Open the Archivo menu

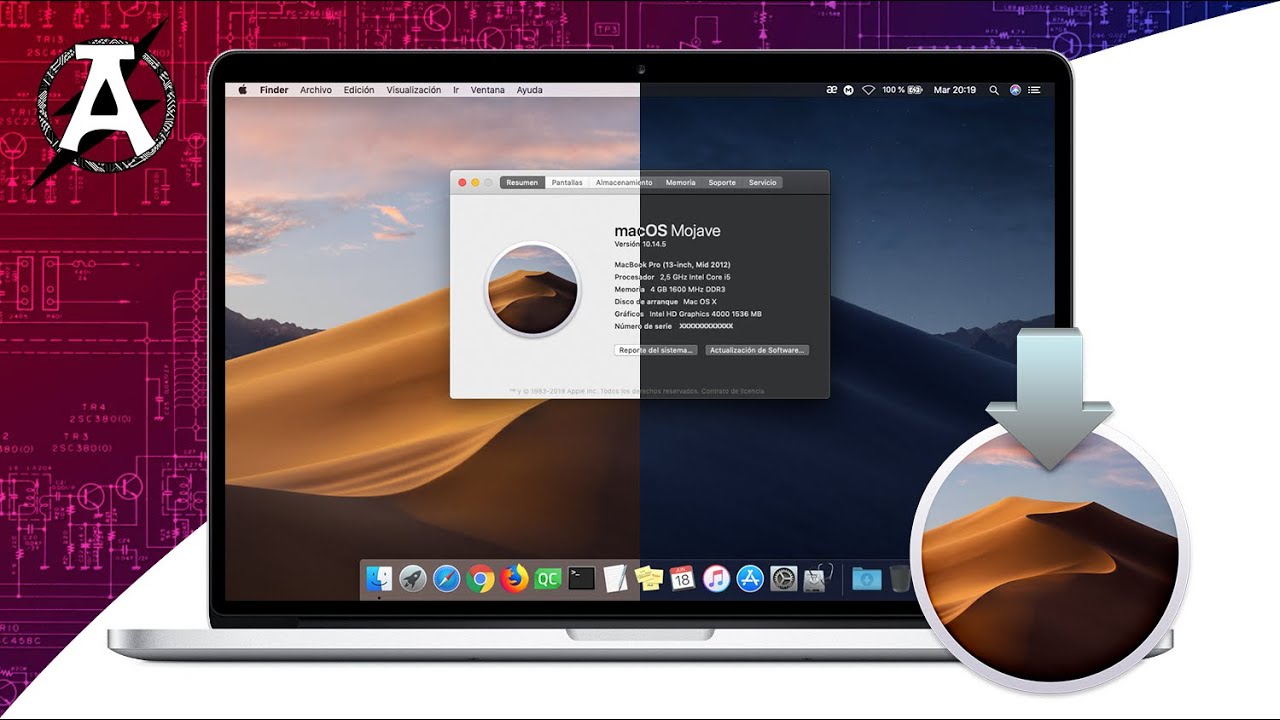tap(316, 90)
